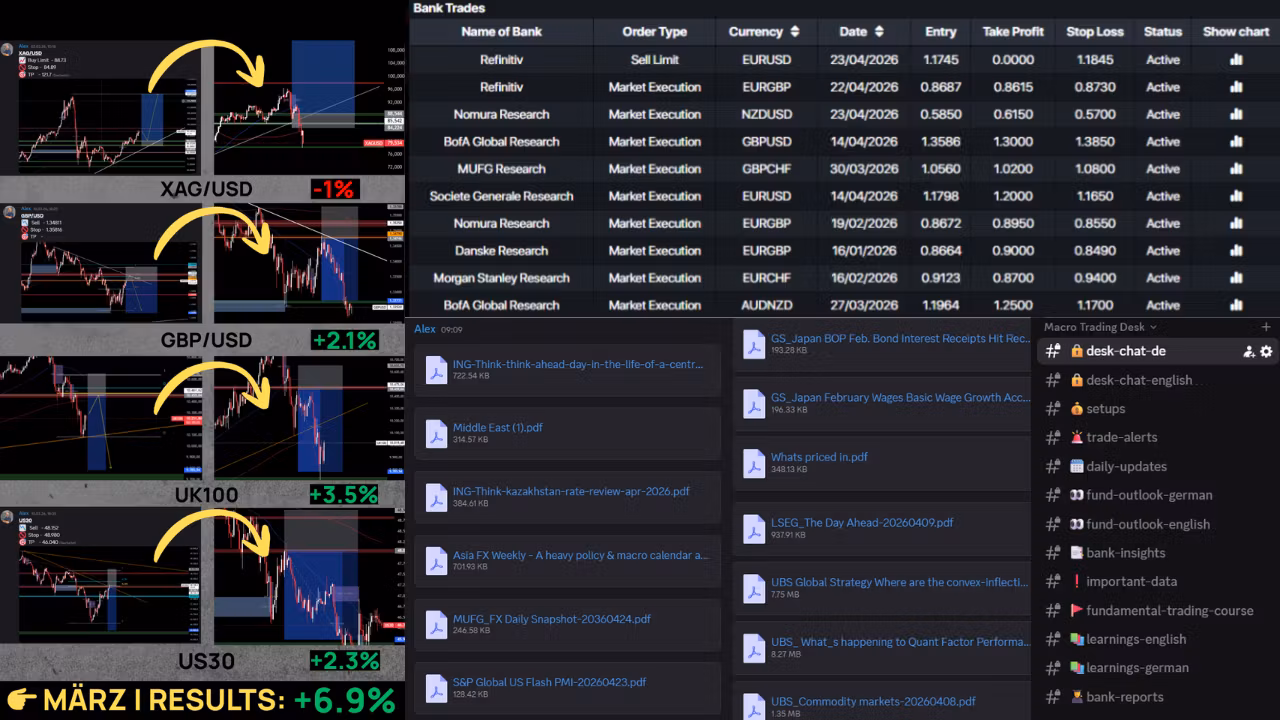Screen dimensions: 1280x720
Task: Sort the table by Currency column arrows
Action: point(795,32)
